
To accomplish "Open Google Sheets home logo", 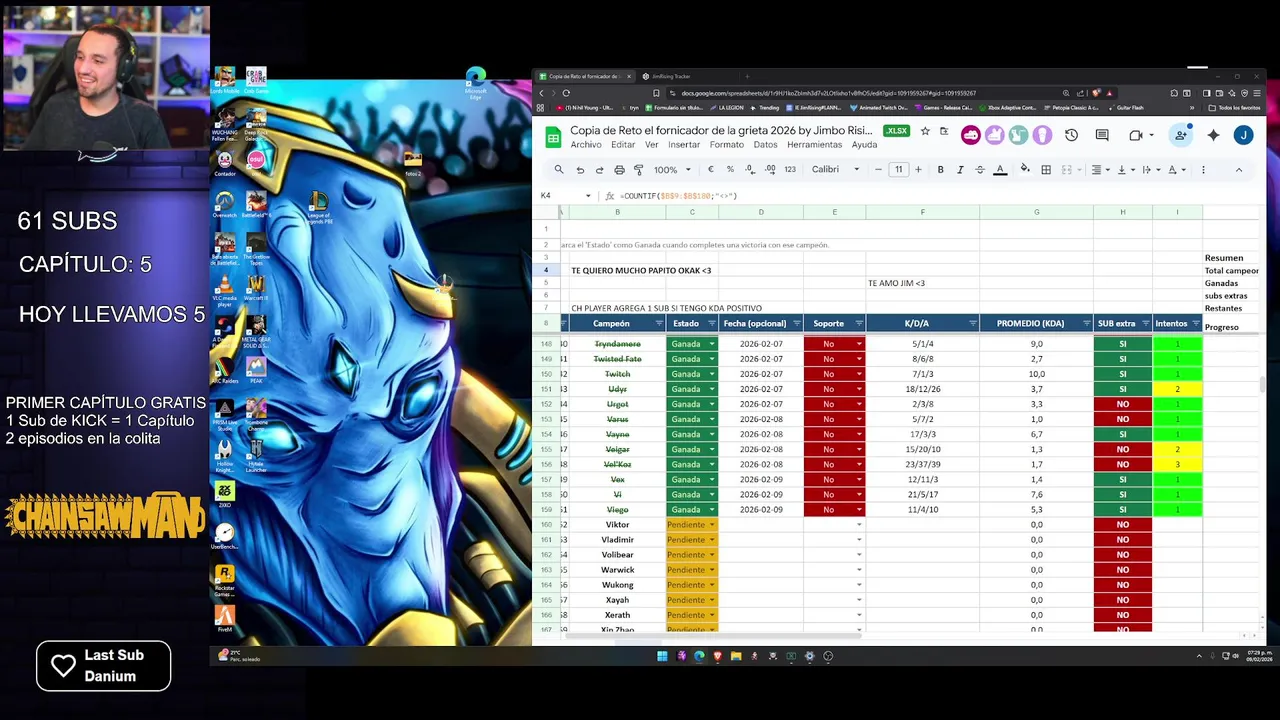I will tap(553, 137).
